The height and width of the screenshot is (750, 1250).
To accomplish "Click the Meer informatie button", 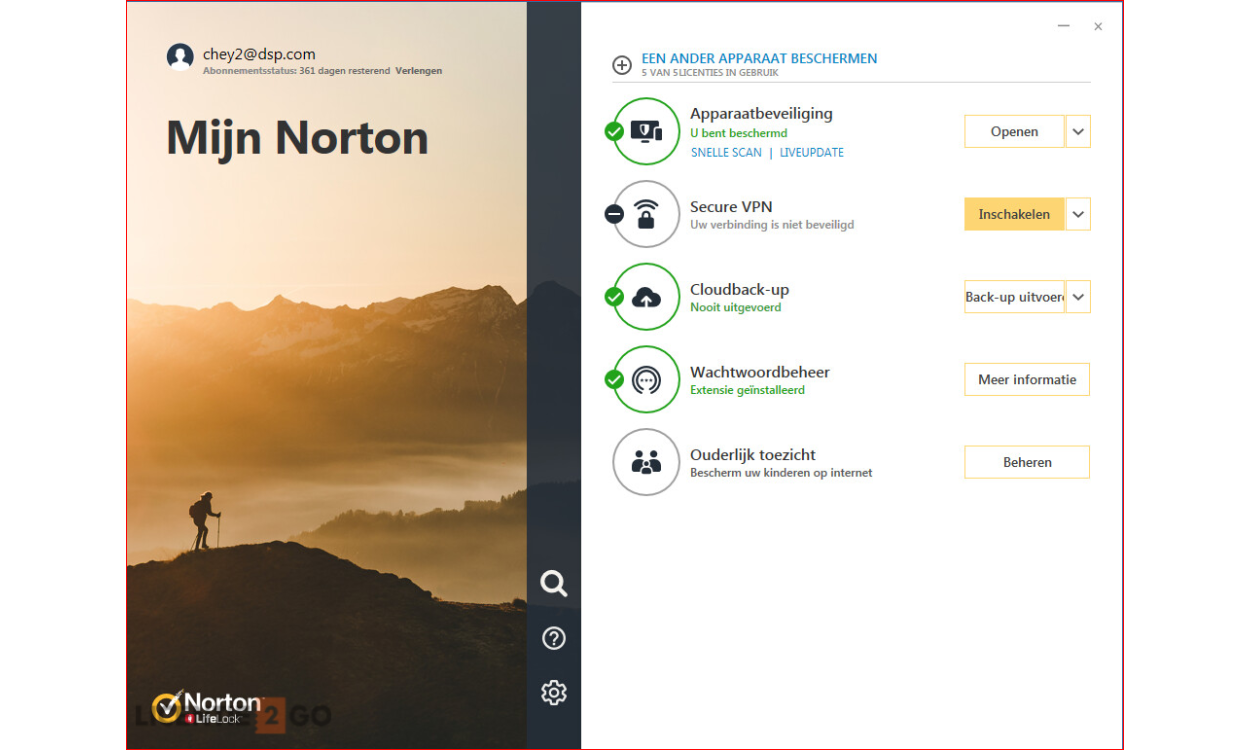I will pyautogui.click(x=1027, y=380).
